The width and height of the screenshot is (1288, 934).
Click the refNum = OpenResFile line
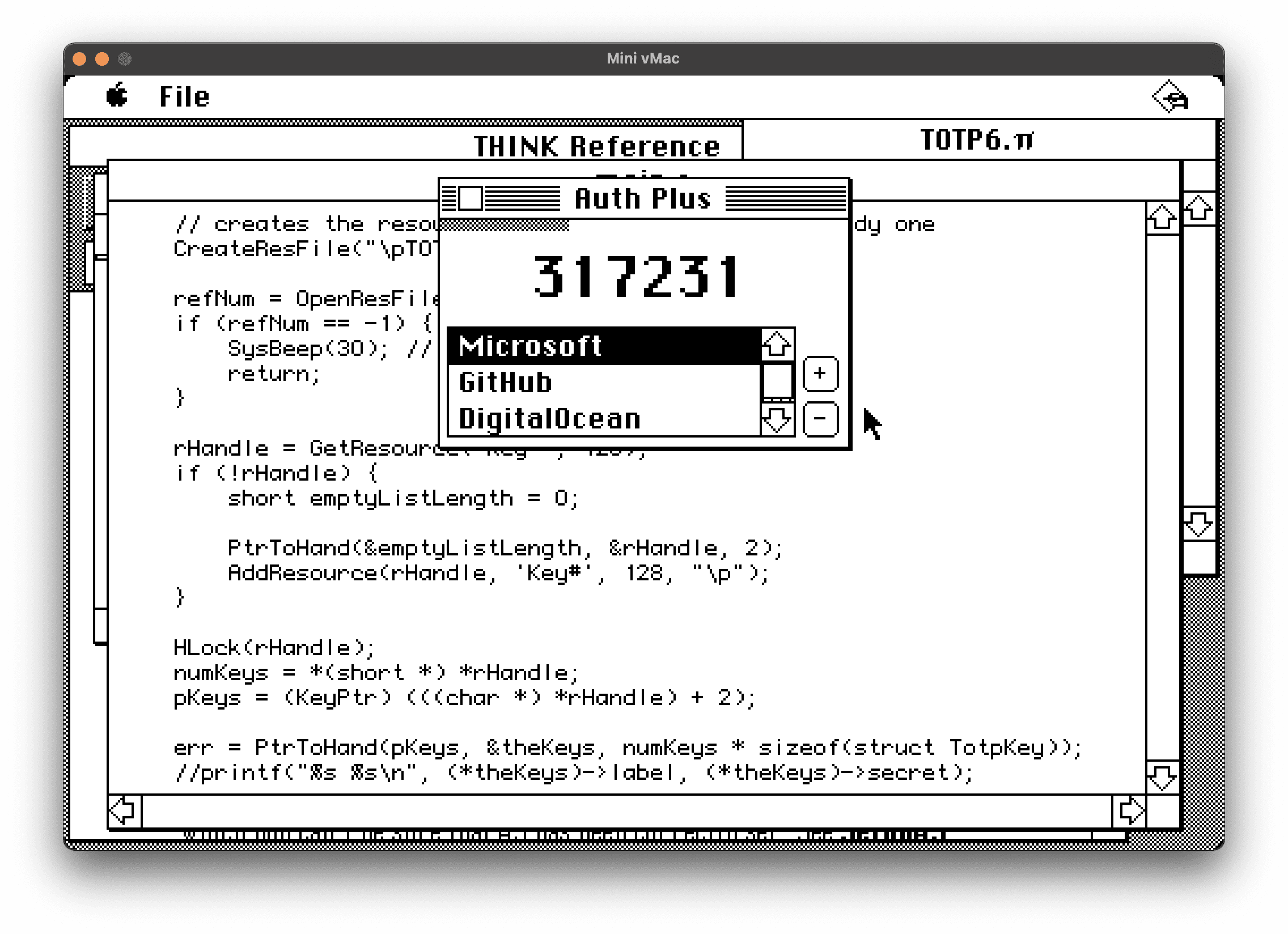click(x=307, y=299)
